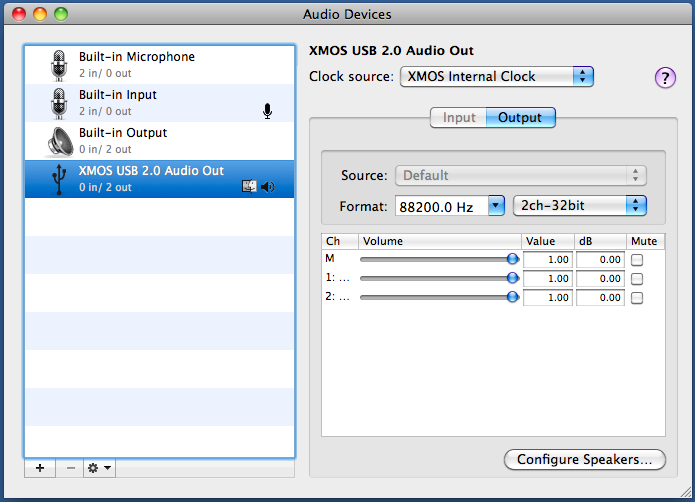
Task: Click the channel 1 dB field
Action: 600,279
